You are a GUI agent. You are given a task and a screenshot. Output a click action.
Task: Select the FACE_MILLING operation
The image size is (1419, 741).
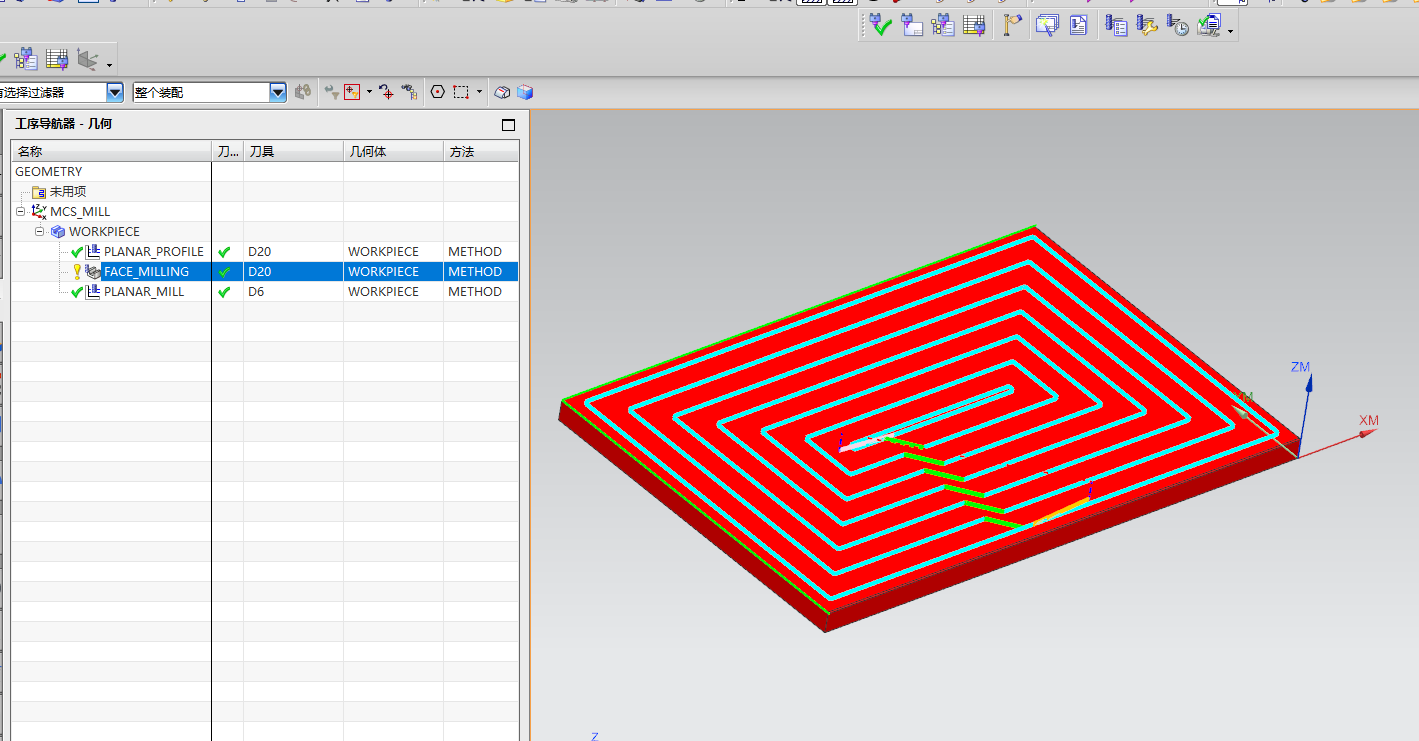(146, 272)
